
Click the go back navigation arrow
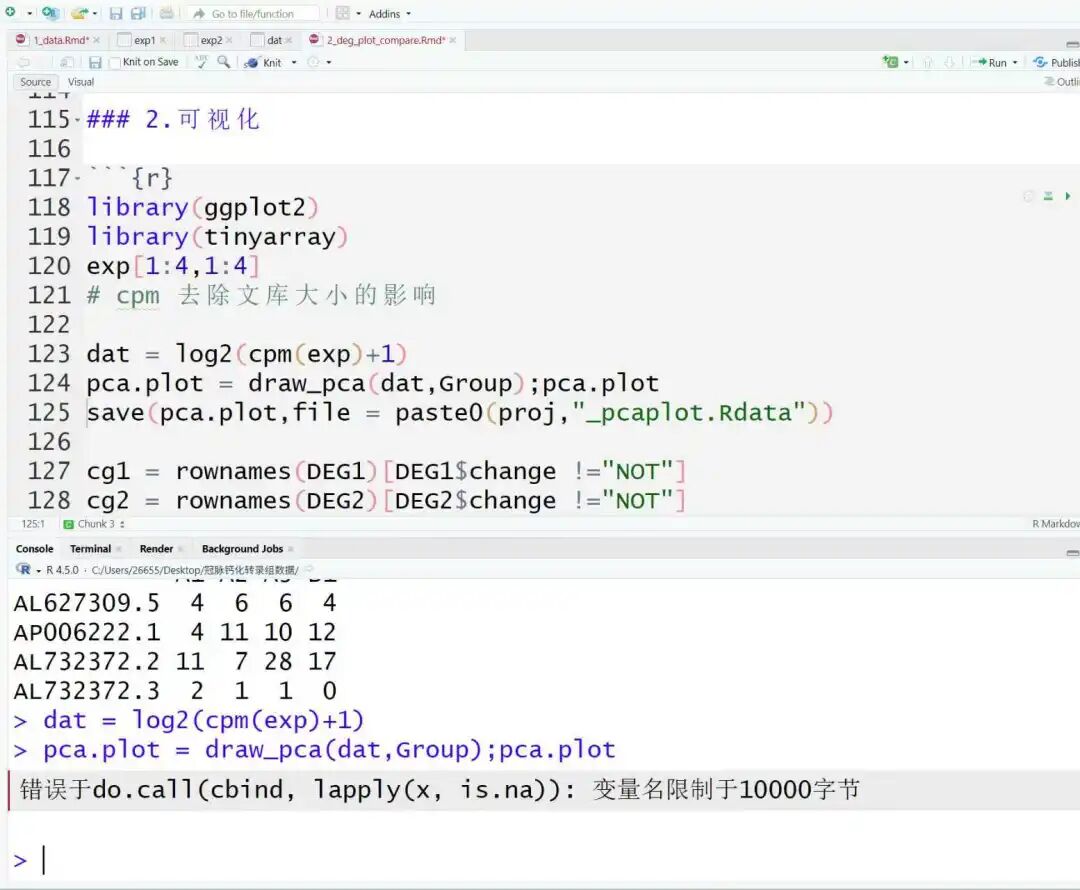(23, 62)
